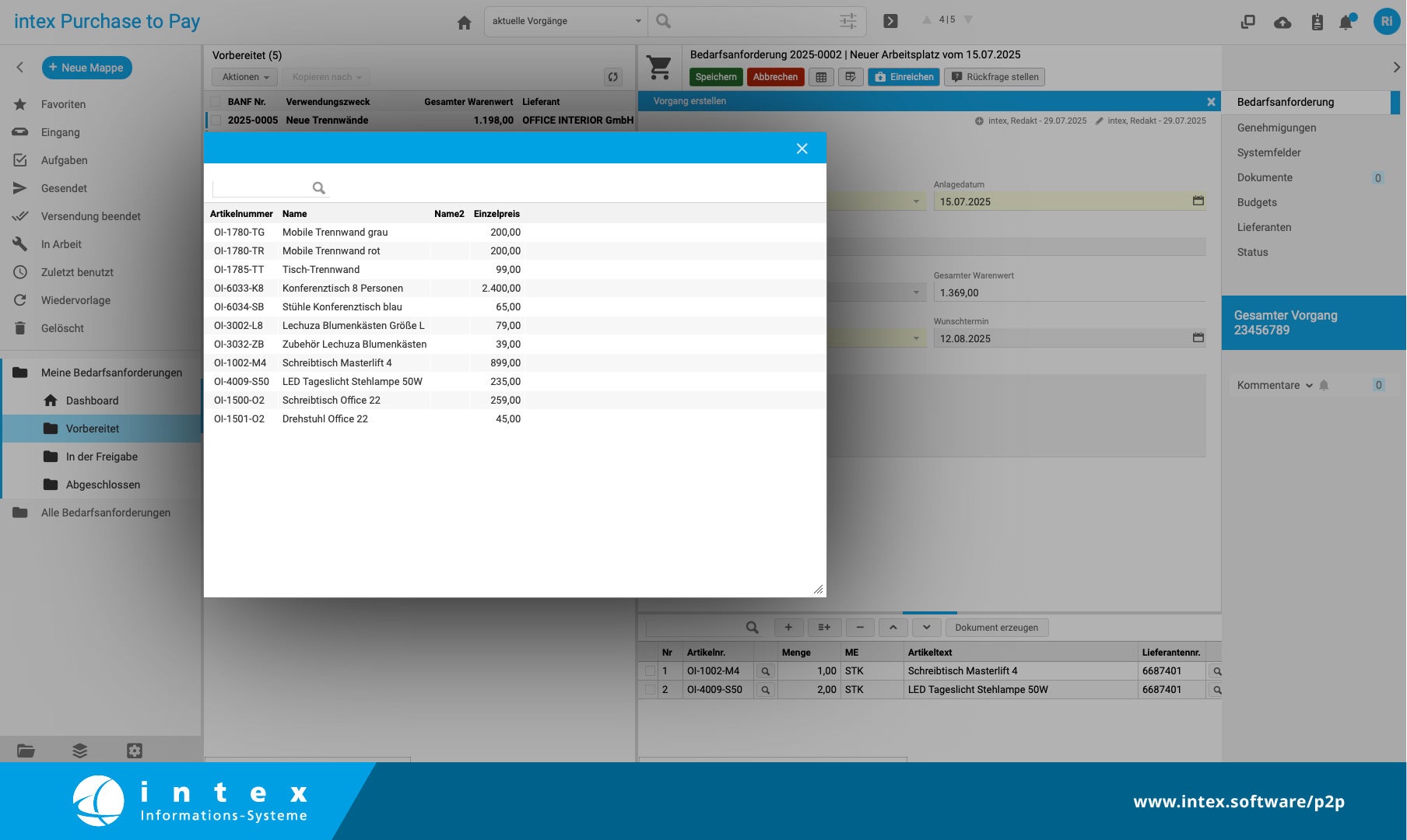1407x840 pixels.
Task: Click into the article search field in the popup
Action: click(x=265, y=187)
